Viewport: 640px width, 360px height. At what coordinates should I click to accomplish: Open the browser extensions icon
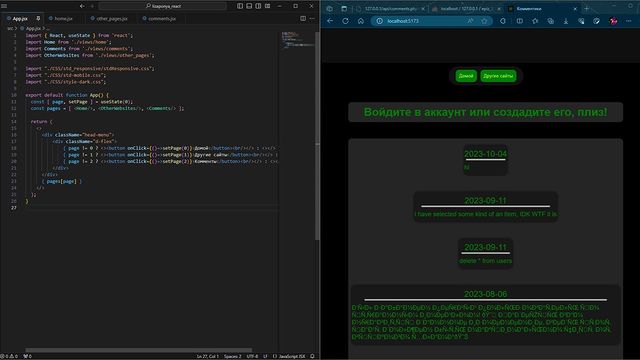tap(503, 21)
